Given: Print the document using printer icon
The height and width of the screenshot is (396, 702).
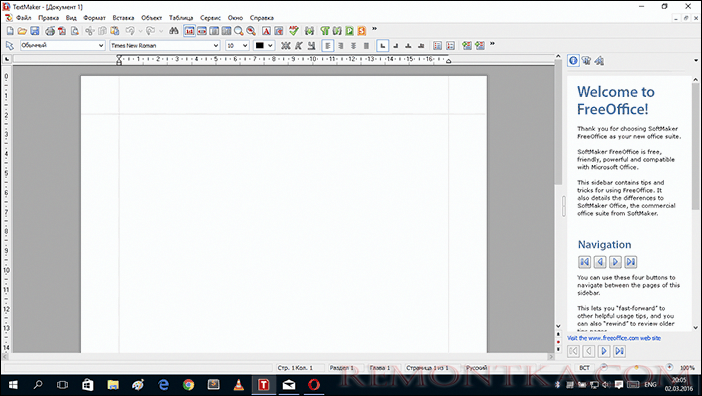Looking at the screenshot, I should point(50,30).
